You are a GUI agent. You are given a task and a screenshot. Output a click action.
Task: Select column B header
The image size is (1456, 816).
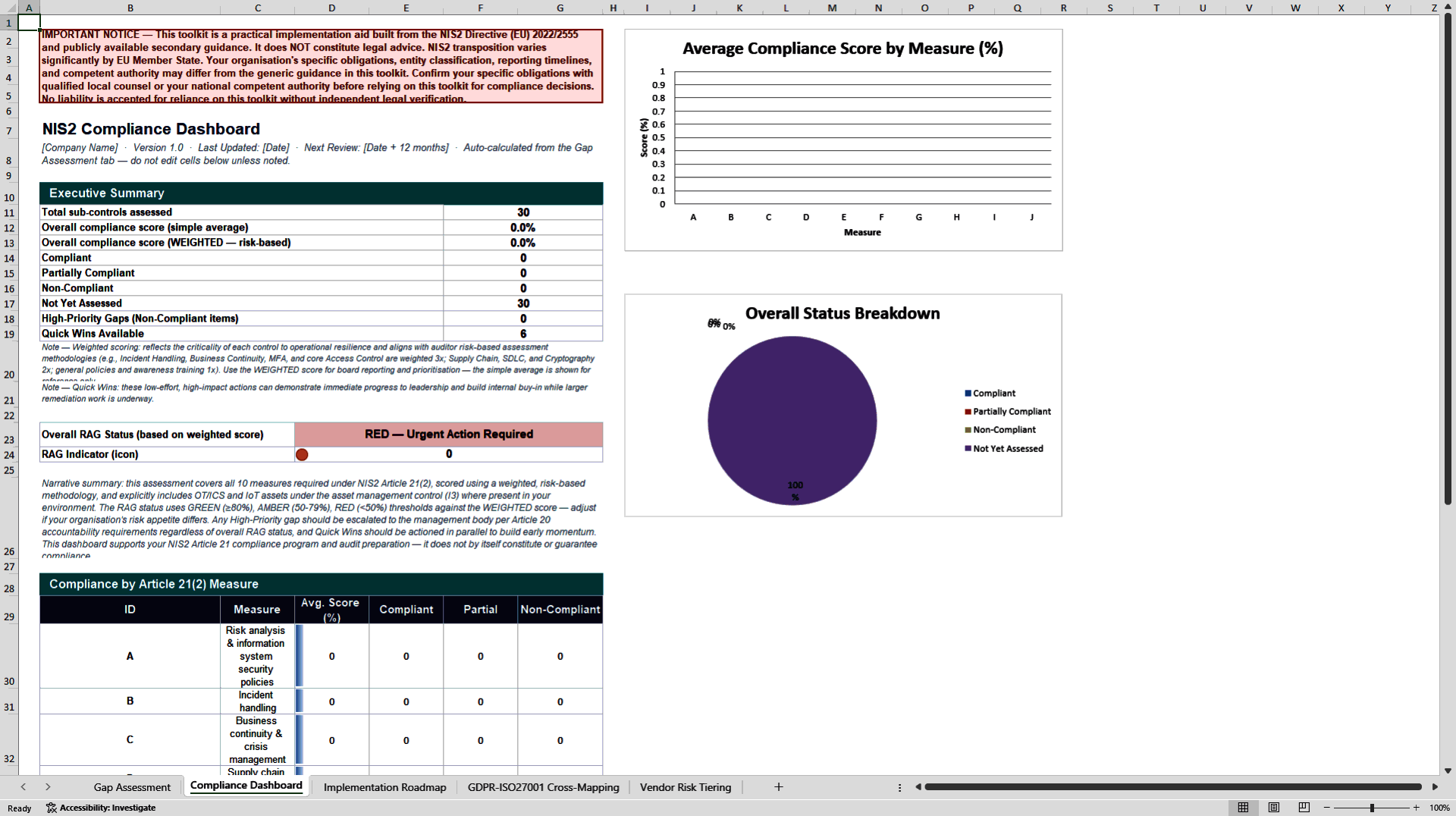click(x=130, y=8)
